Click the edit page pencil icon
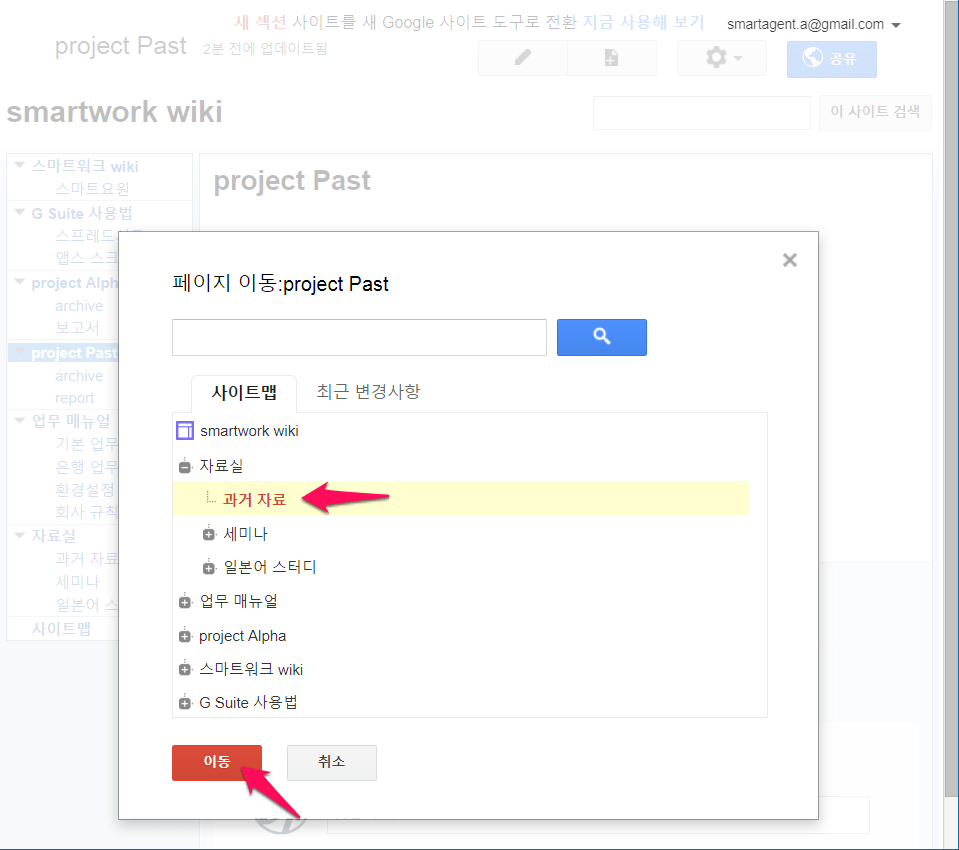 (522, 59)
